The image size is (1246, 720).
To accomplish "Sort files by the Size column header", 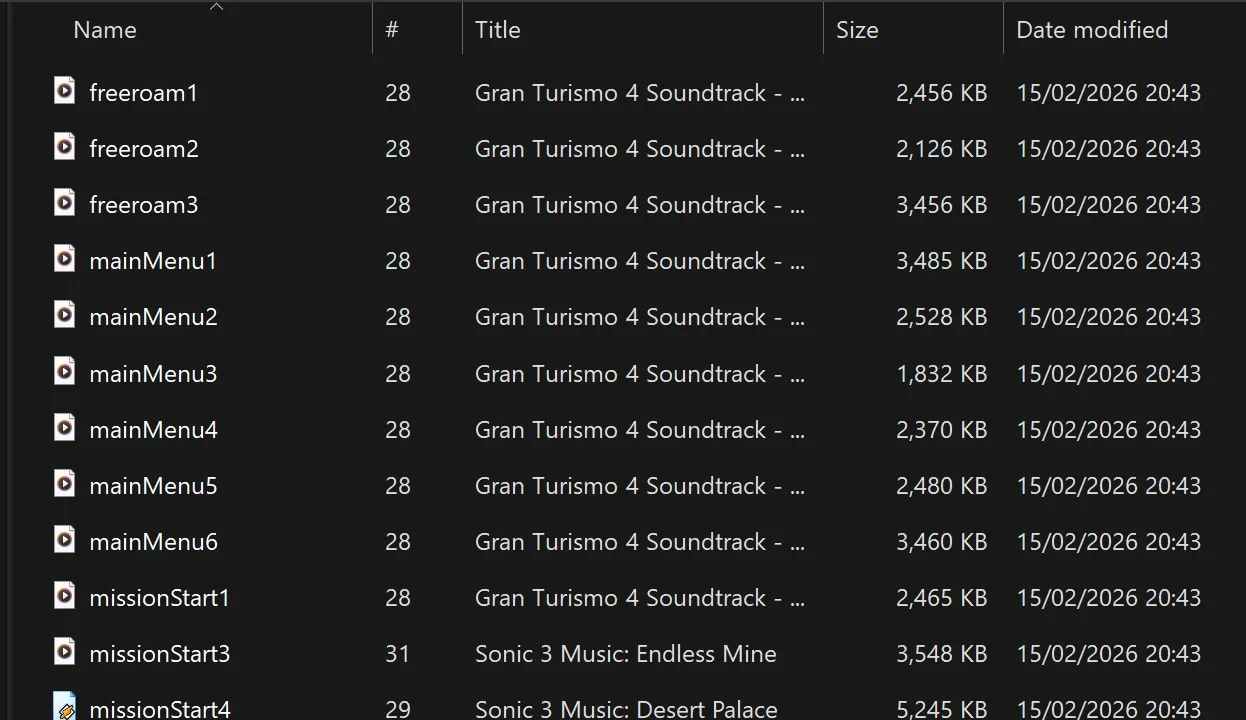I will tap(857, 30).
